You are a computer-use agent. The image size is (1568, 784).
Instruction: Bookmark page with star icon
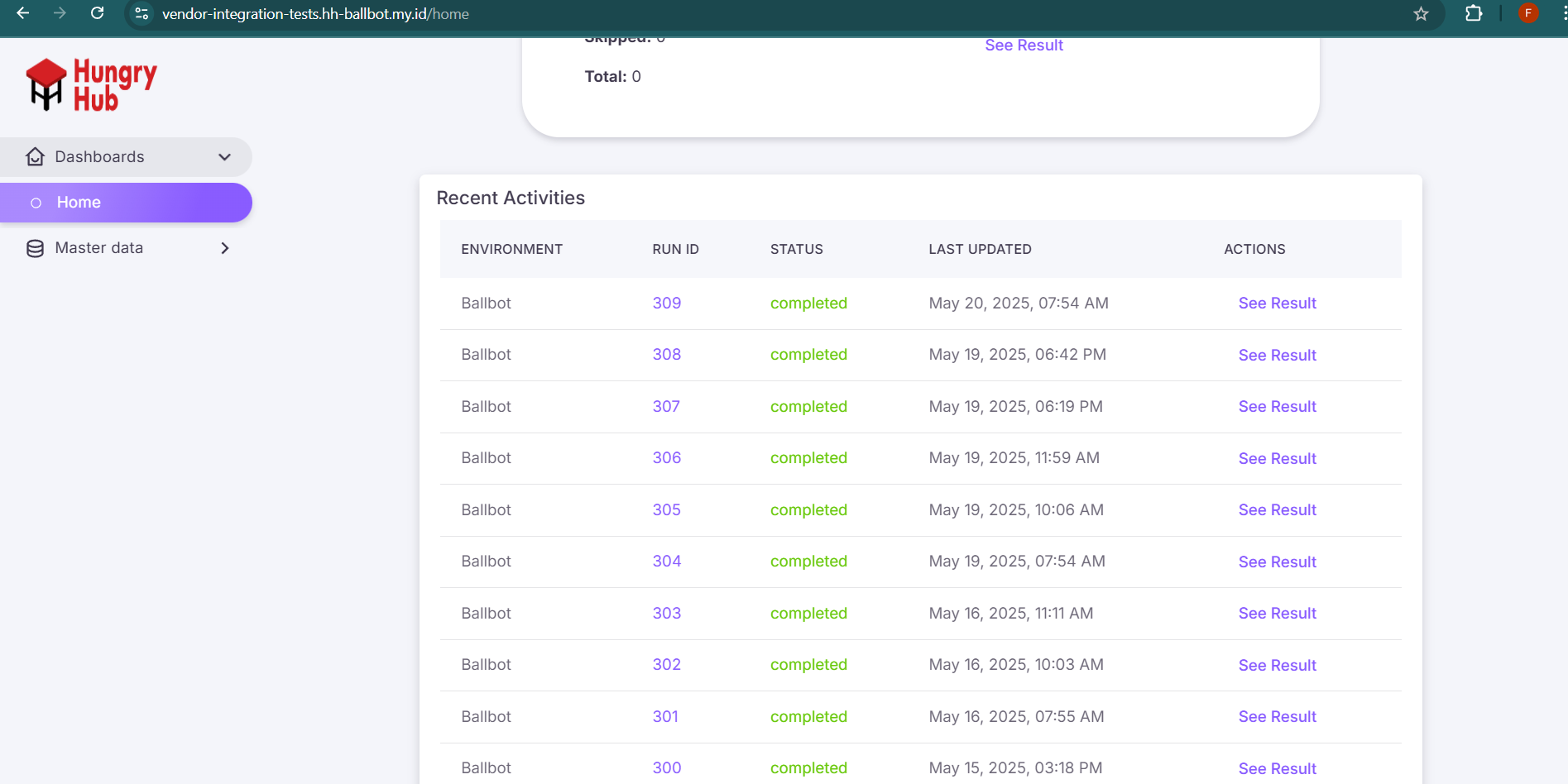(1421, 14)
